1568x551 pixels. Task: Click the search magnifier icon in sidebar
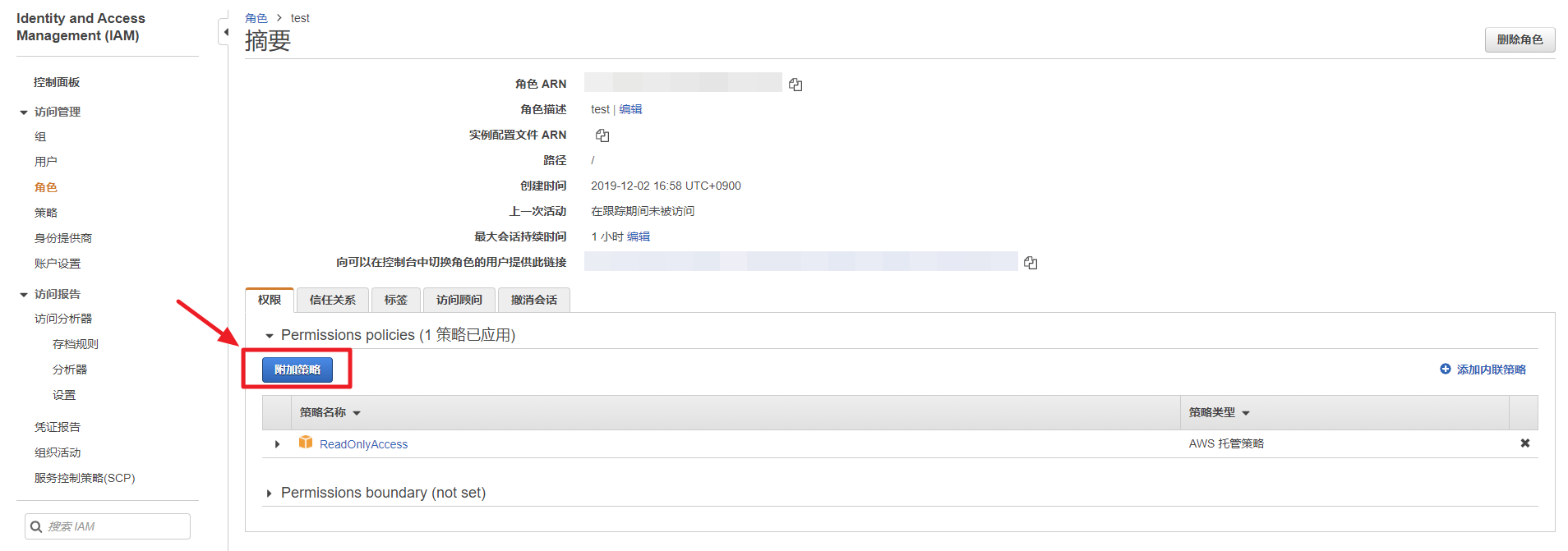pyautogui.click(x=36, y=526)
